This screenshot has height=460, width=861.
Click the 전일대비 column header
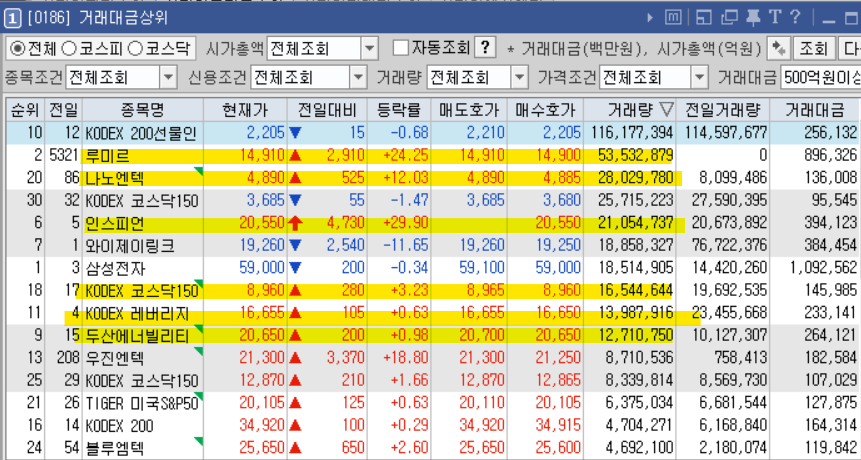[x=327, y=110]
